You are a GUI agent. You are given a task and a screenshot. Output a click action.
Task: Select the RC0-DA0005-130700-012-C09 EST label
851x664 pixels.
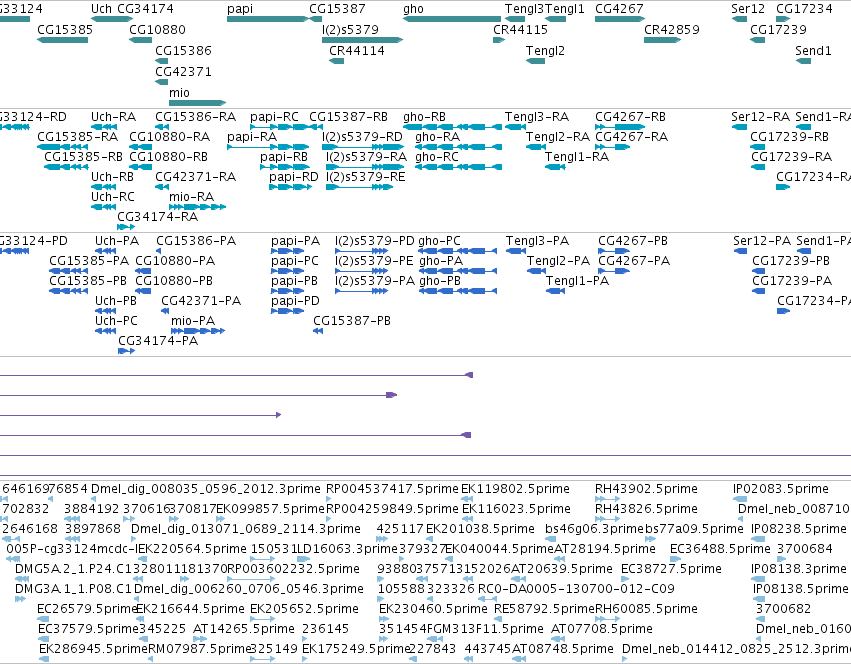(x=576, y=589)
